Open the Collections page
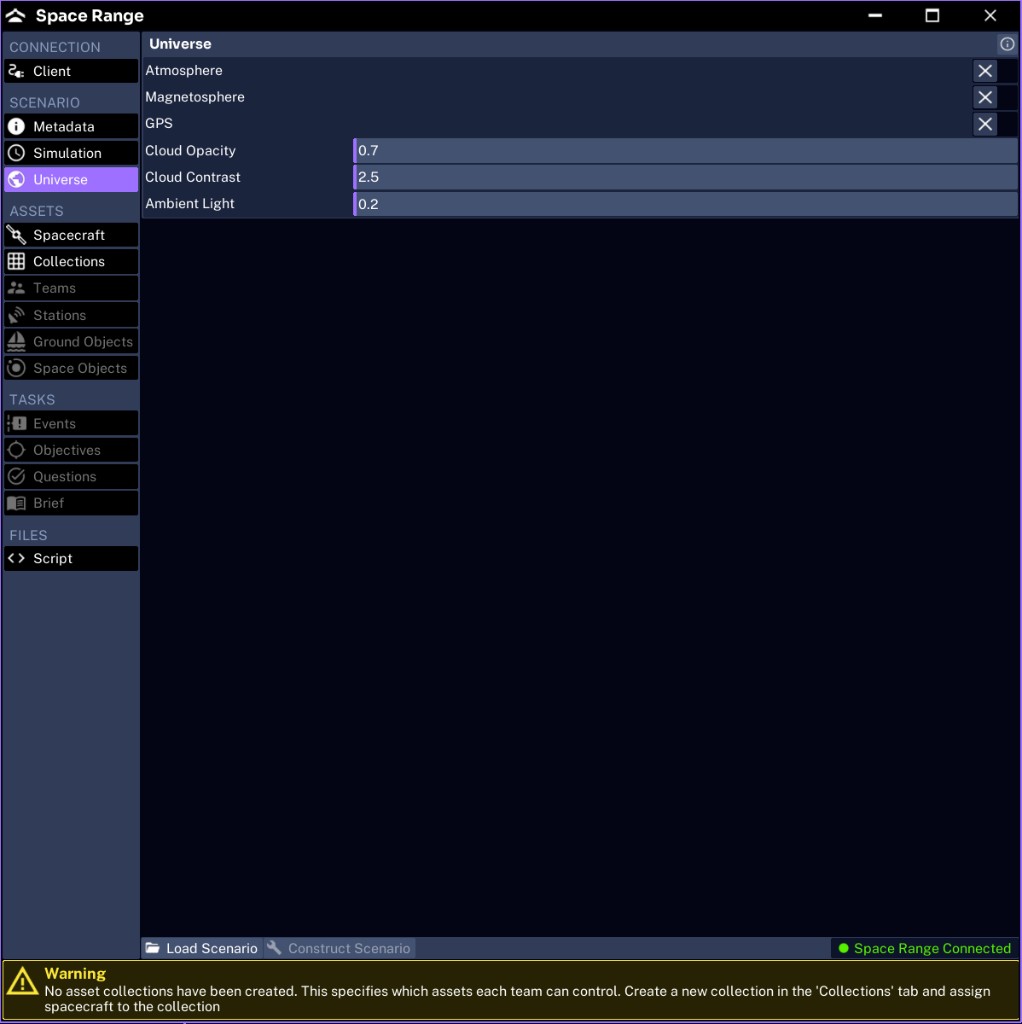The image size is (1022, 1024). [71, 262]
